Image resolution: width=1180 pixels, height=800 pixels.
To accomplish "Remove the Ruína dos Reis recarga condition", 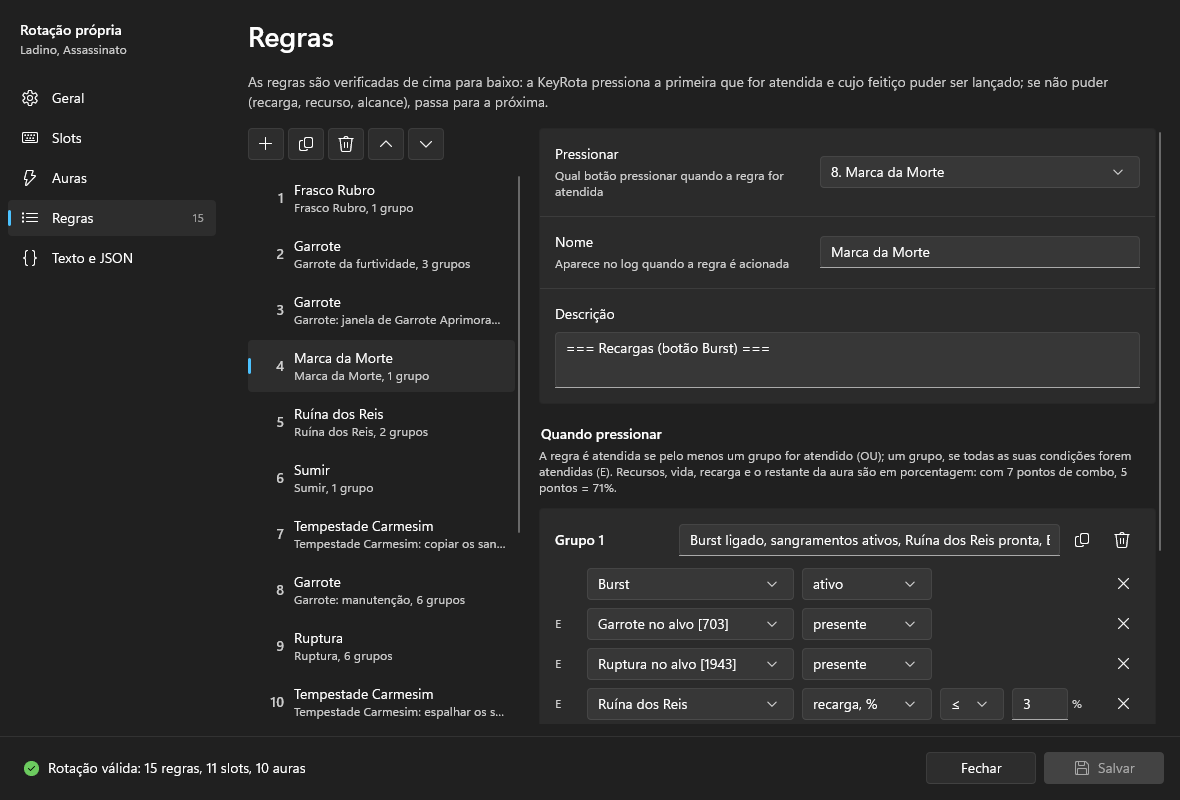I will (1123, 704).
